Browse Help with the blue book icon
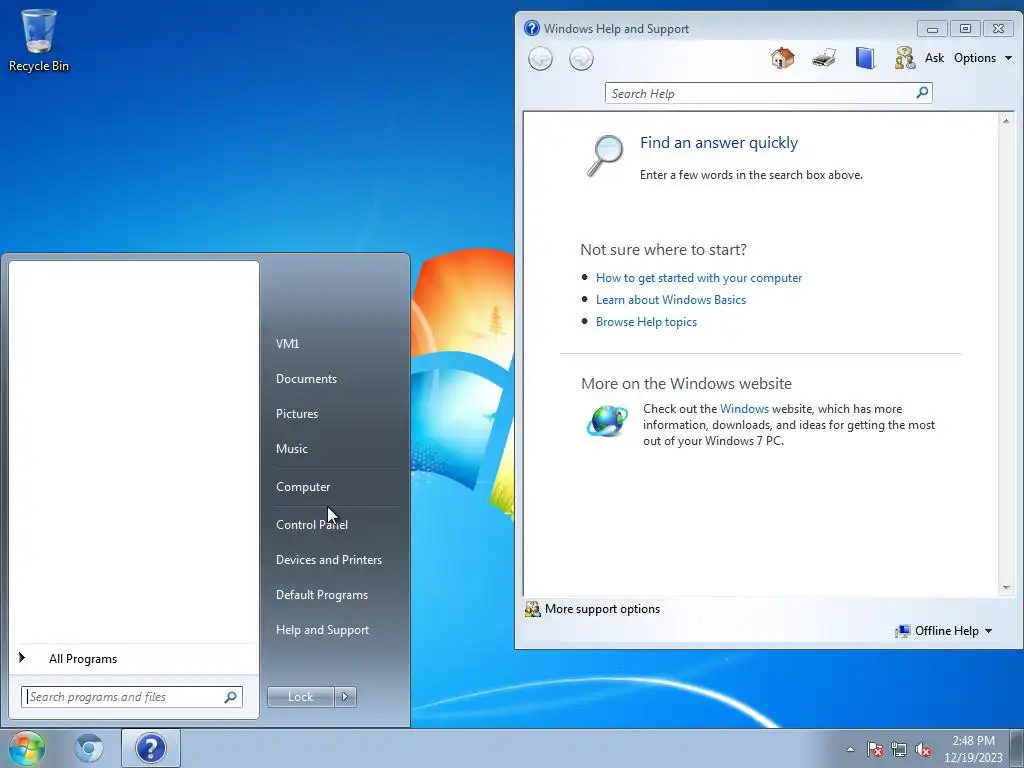 (865, 58)
